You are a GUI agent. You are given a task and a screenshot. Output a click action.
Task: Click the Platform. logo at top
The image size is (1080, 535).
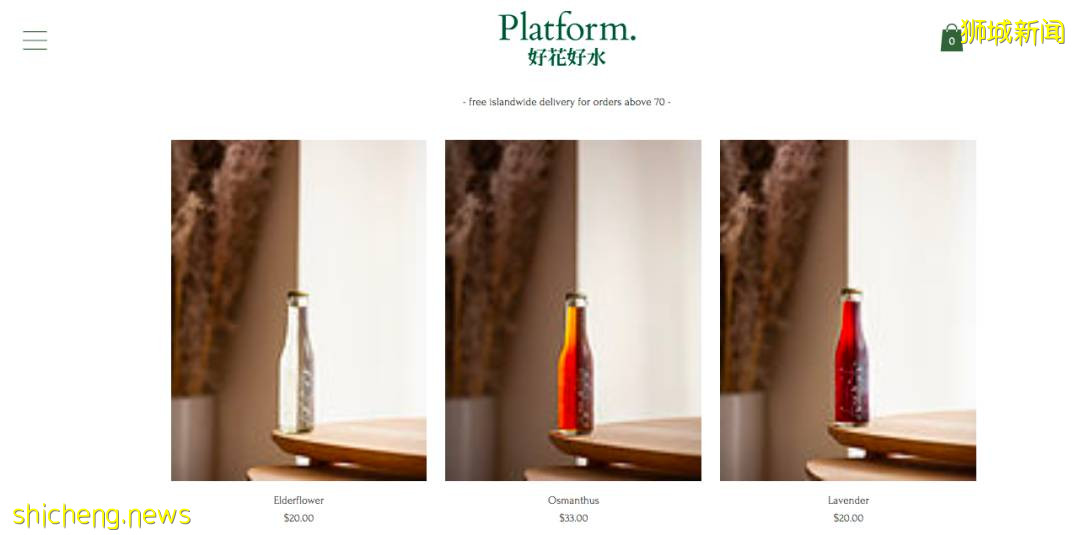[x=567, y=28]
